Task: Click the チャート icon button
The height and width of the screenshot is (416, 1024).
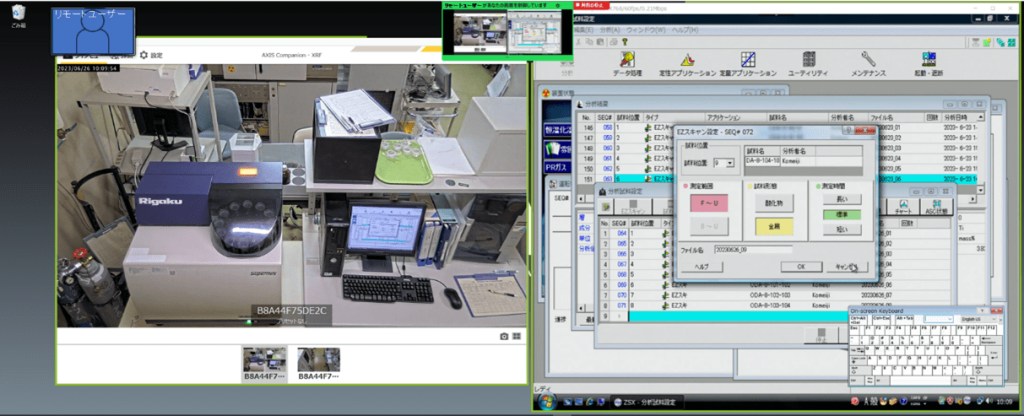Action: pyautogui.click(x=904, y=206)
